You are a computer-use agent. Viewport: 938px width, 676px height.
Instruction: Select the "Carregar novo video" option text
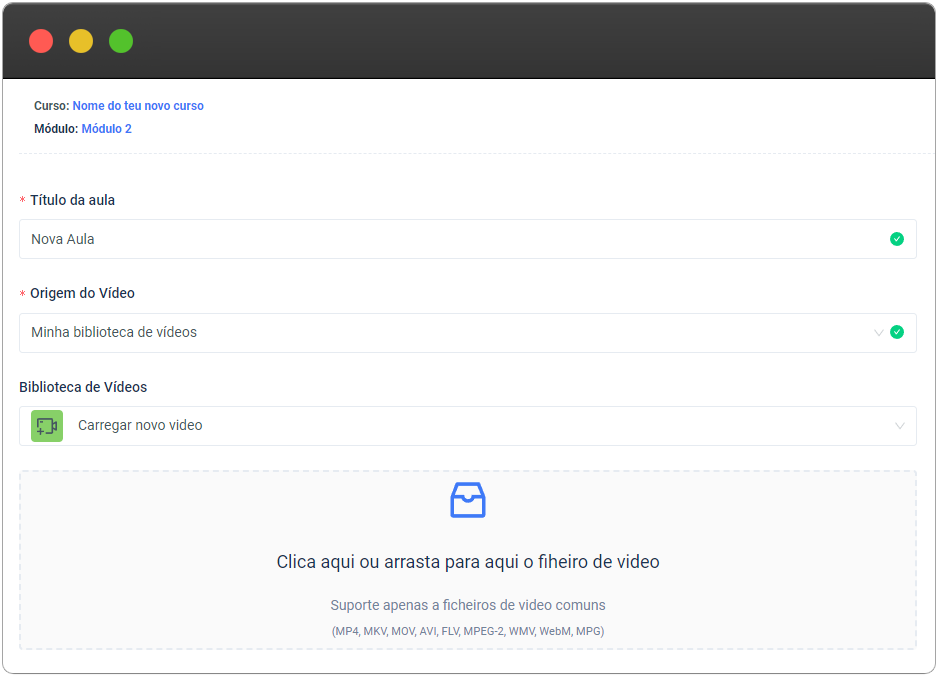coord(140,426)
